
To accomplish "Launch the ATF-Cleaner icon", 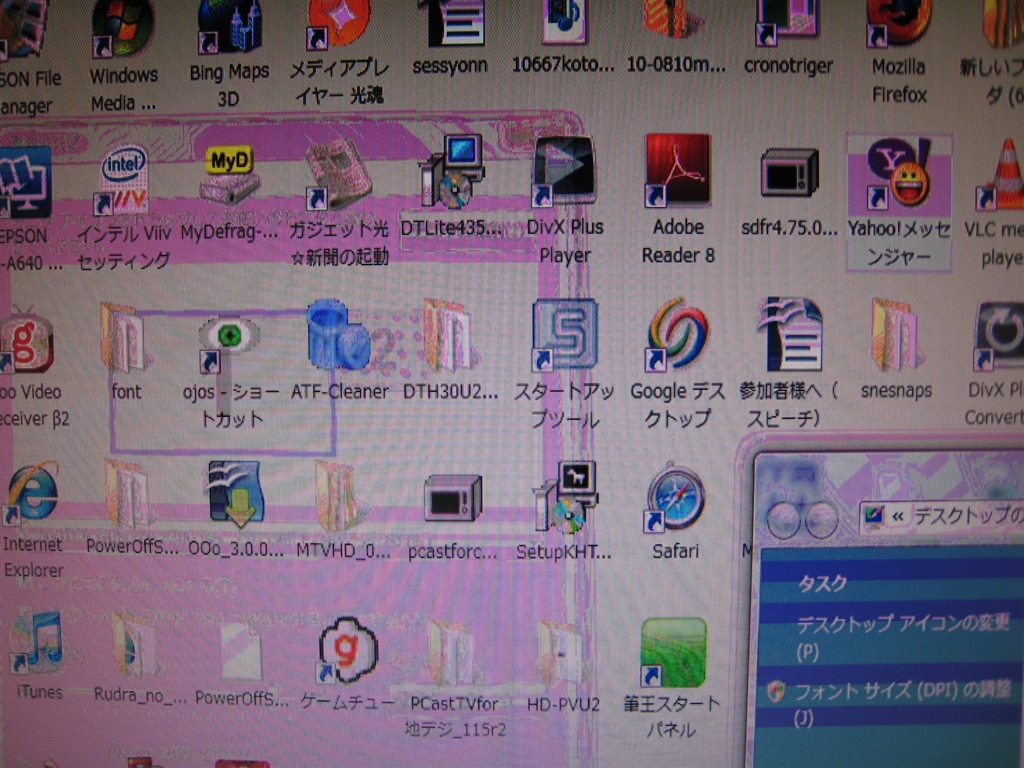I will (x=338, y=336).
